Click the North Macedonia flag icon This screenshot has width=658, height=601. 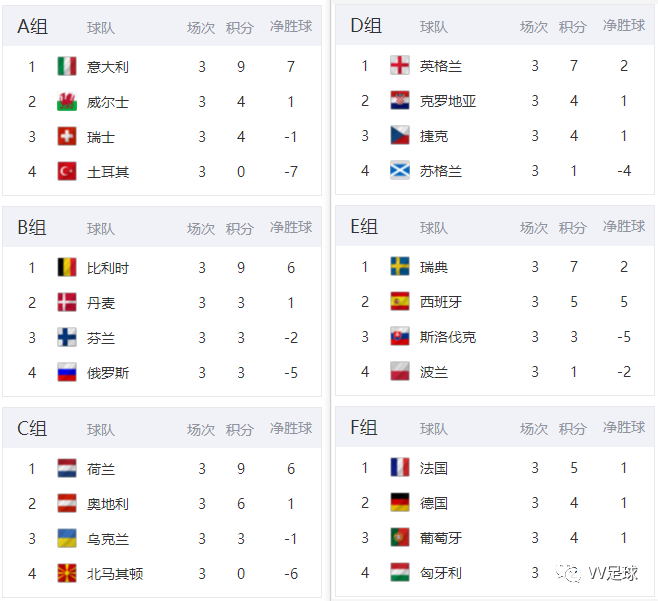67,573
